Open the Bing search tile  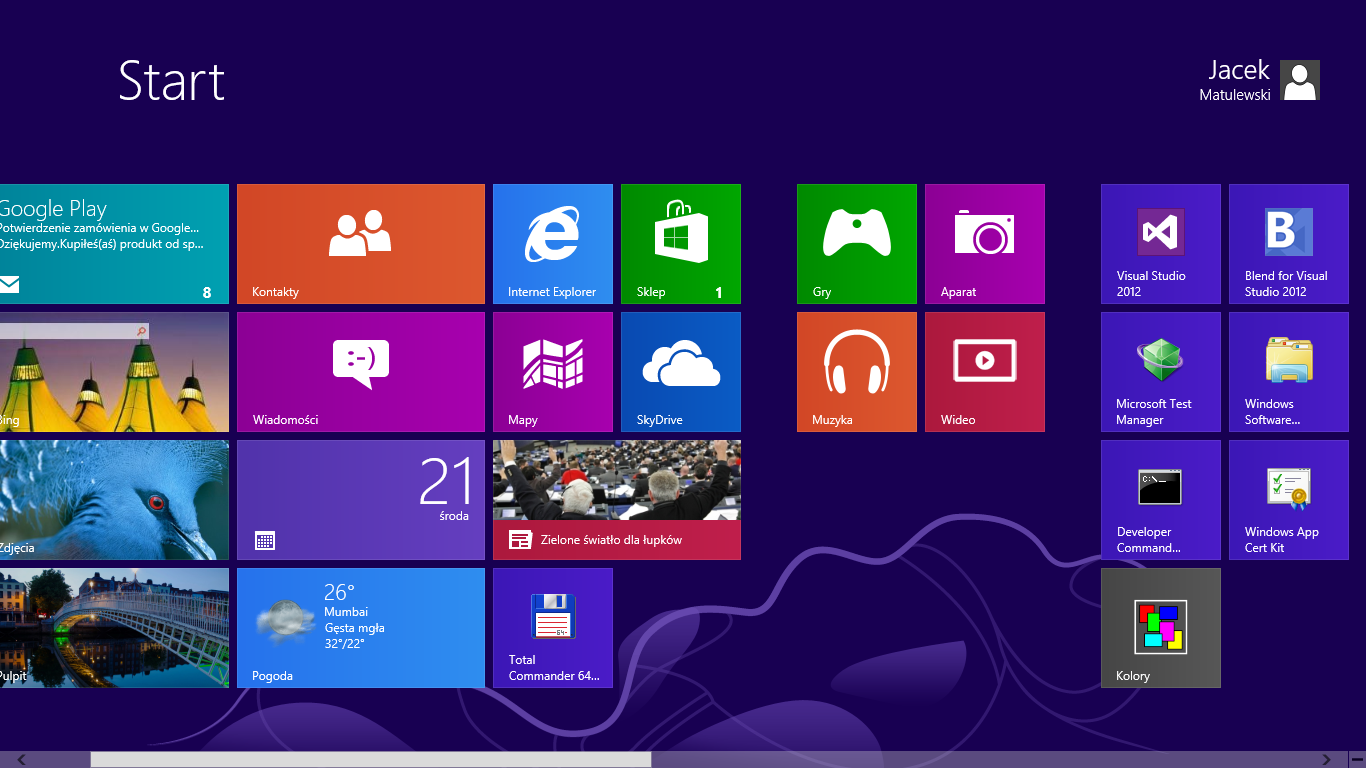114,372
